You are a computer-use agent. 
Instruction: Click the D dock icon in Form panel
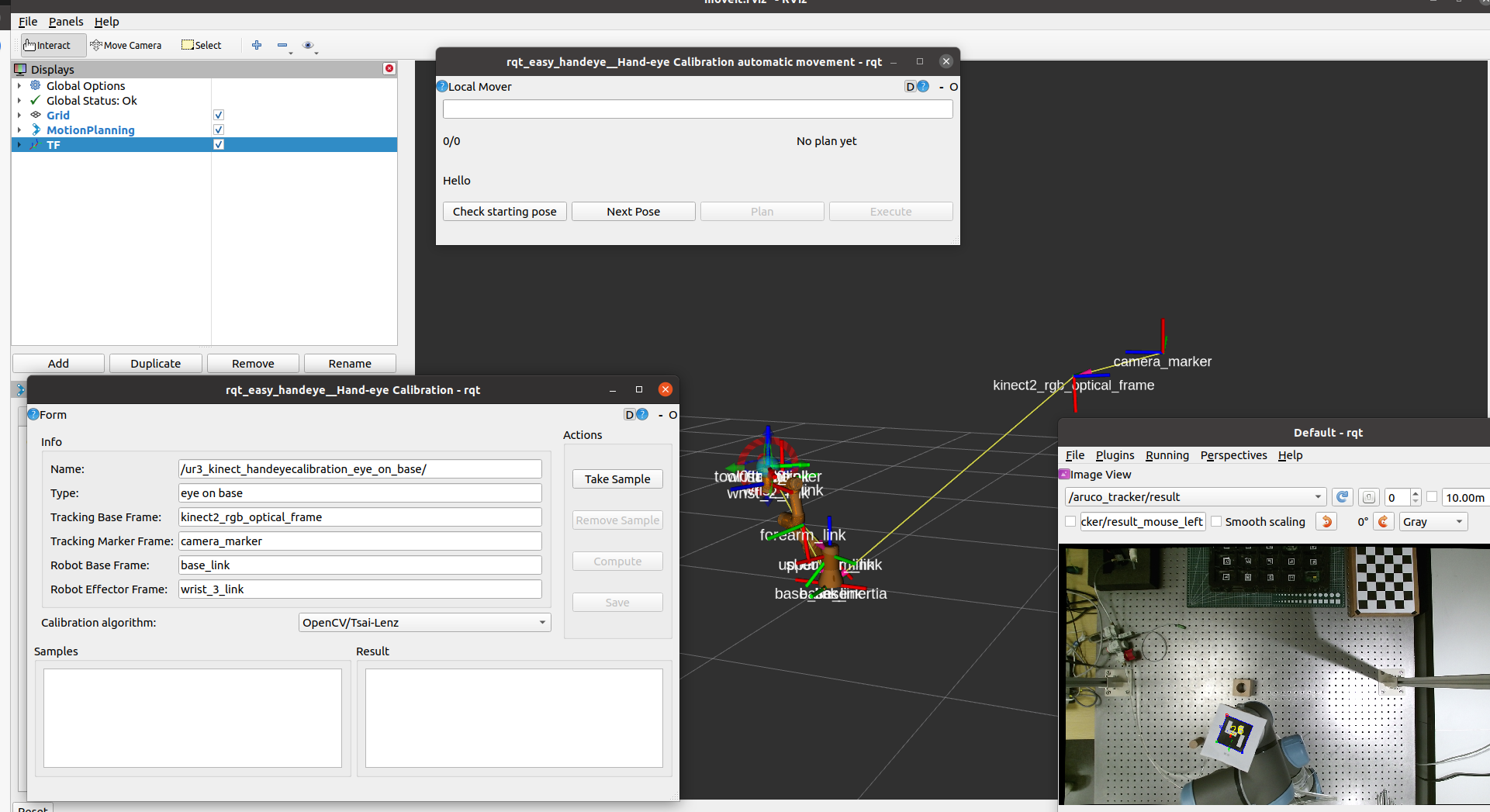(629, 414)
